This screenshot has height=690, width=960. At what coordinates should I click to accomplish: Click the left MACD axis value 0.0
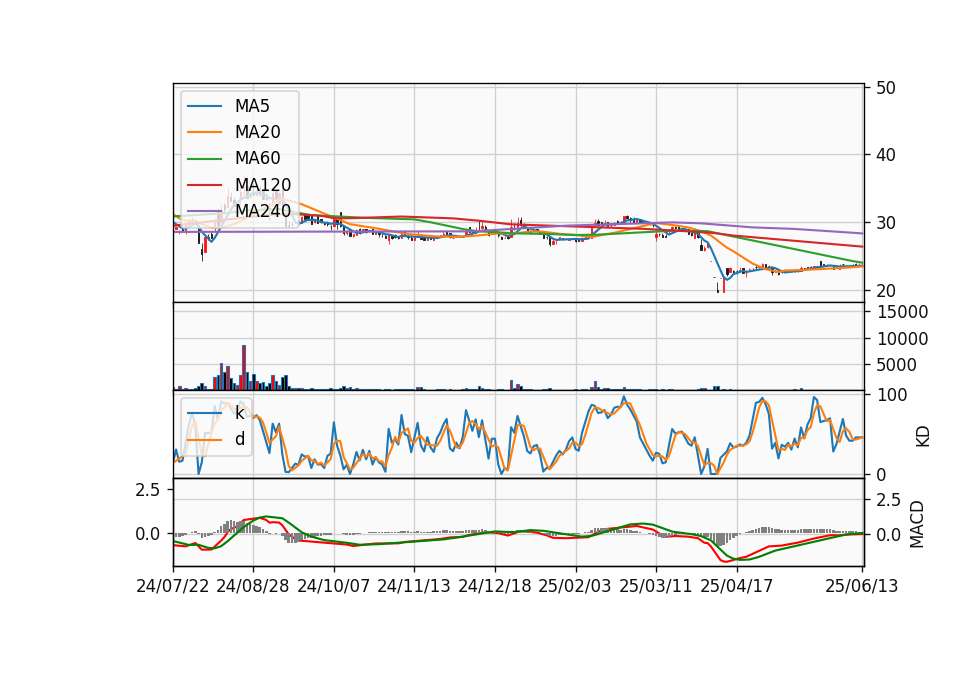click(x=148, y=534)
